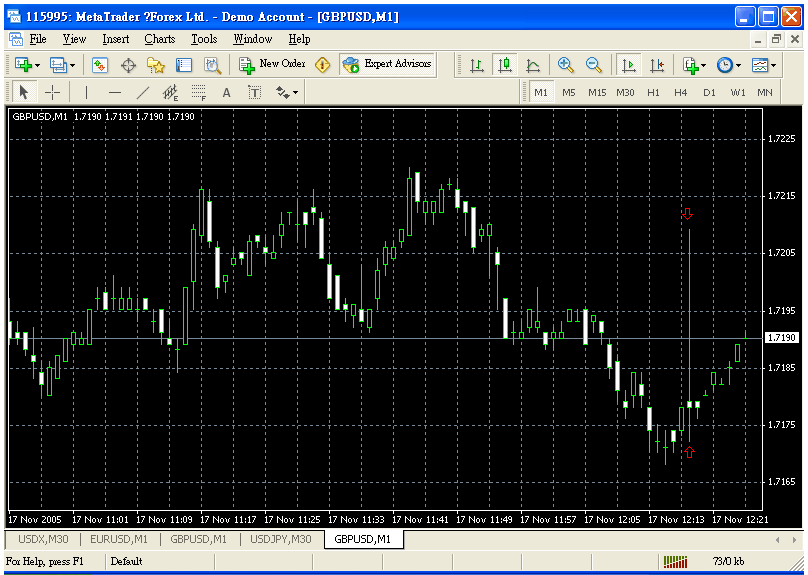The width and height of the screenshot is (808, 575).
Task: Switch to the USDJPY,M30 chart tab
Action: pos(281,539)
